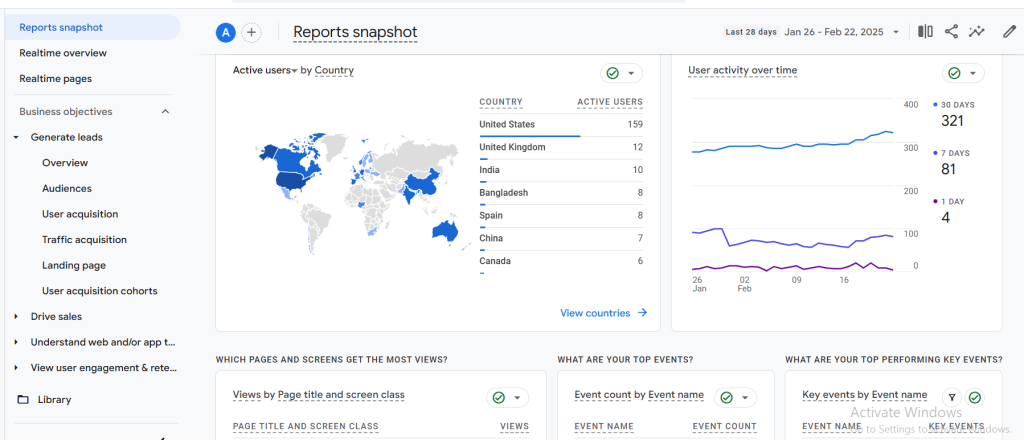Click the blue 'A' all users badge
The width and height of the screenshot is (1024, 440).
pos(225,33)
